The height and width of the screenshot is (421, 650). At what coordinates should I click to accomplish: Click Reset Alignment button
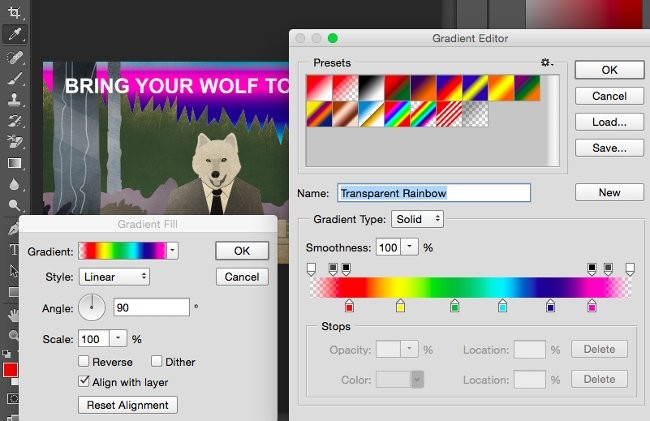(128, 405)
